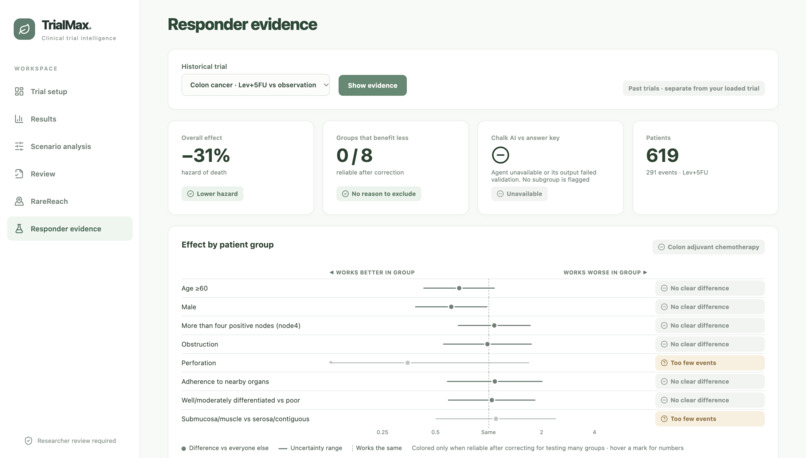Viewport: 806px width, 458px height.
Task: Click Submucosa/muscle row Too few events badge
Action: click(x=710, y=419)
